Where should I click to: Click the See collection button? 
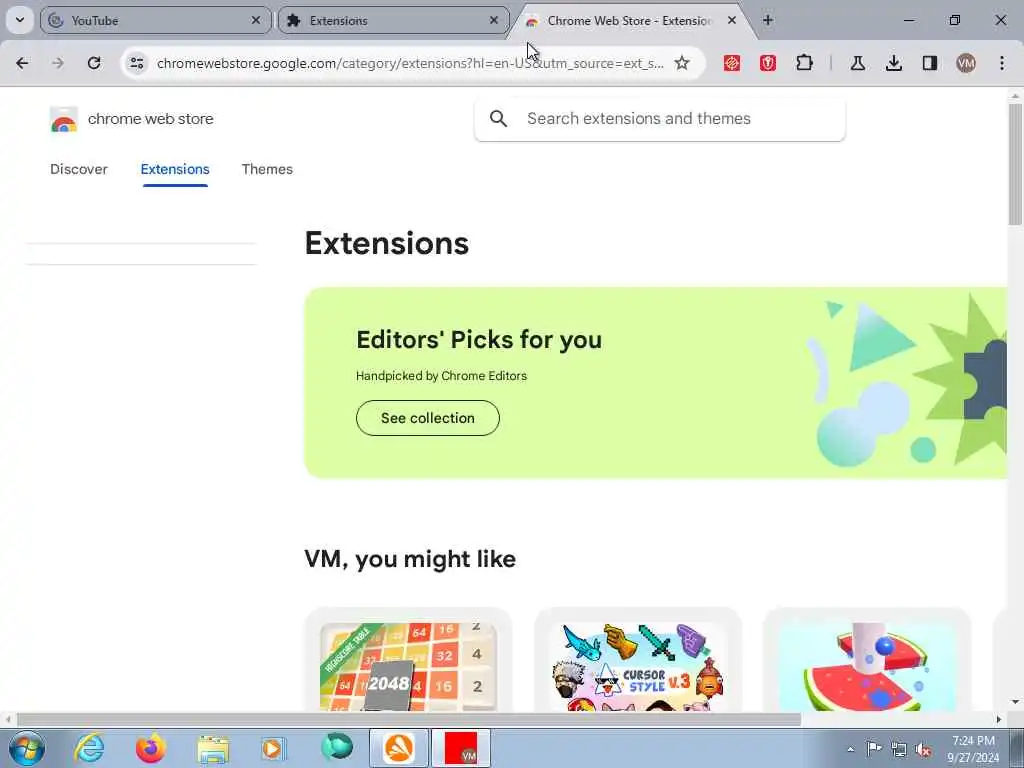pyautogui.click(x=428, y=418)
